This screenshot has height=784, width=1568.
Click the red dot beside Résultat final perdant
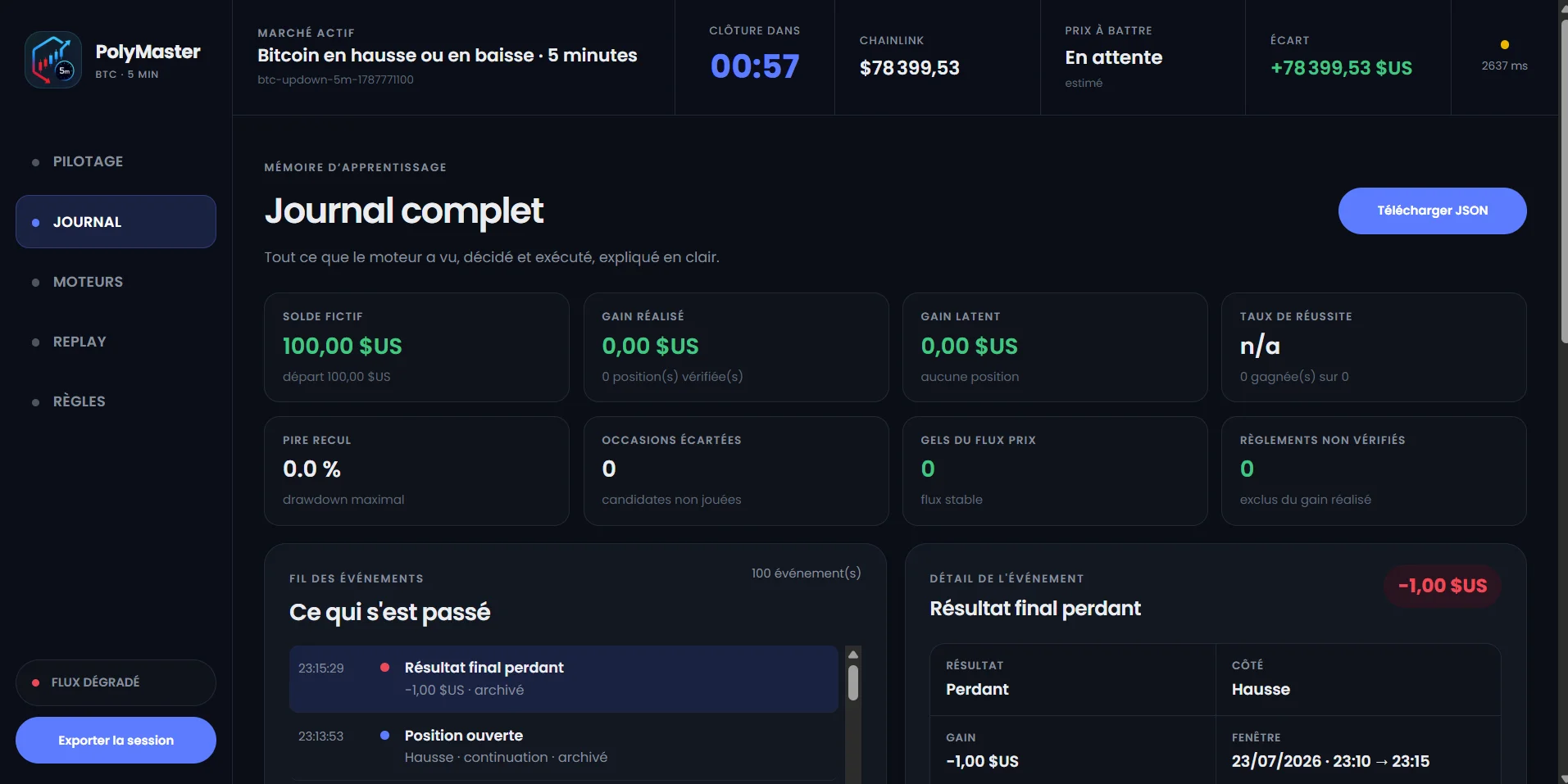pos(384,667)
